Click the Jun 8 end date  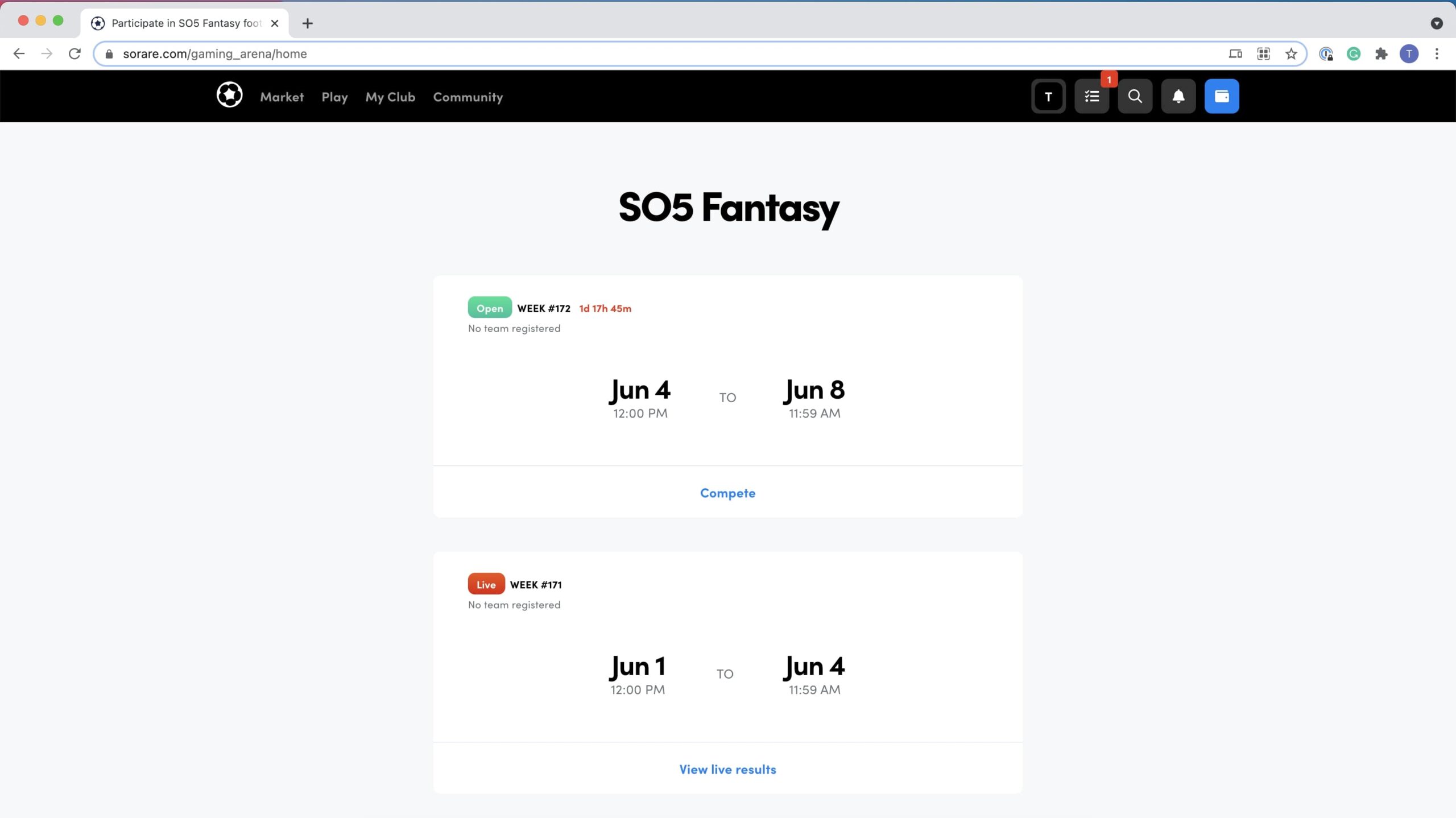[814, 390]
